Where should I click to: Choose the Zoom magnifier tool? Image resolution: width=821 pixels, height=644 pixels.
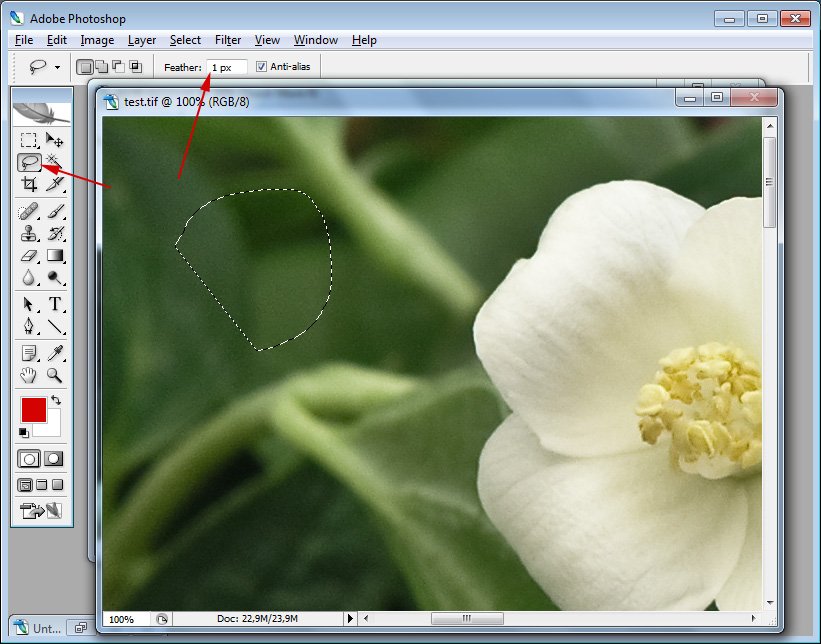click(x=55, y=375)
